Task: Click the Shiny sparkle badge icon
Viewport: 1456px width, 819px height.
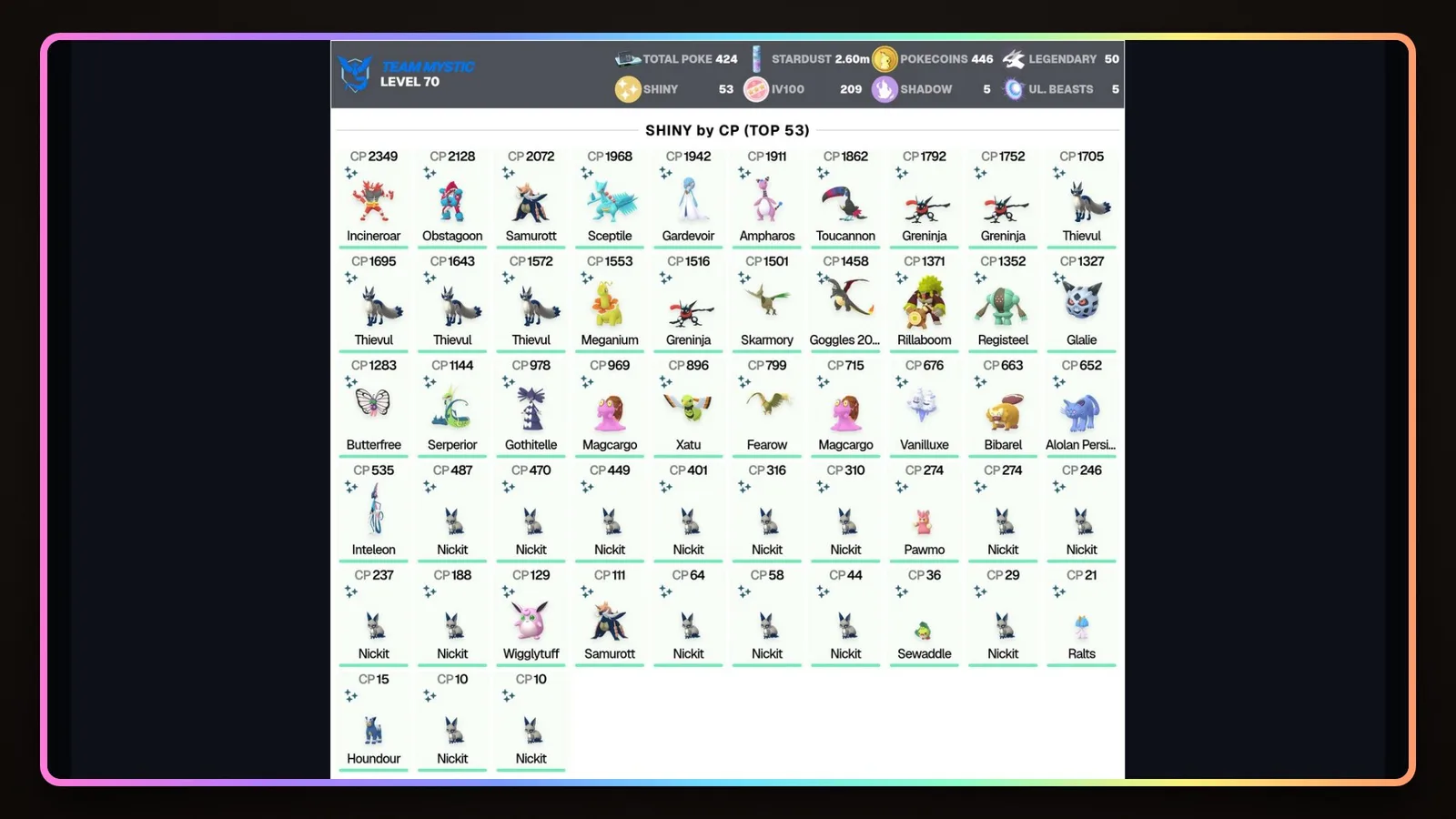Action: (x=627, y=89)
